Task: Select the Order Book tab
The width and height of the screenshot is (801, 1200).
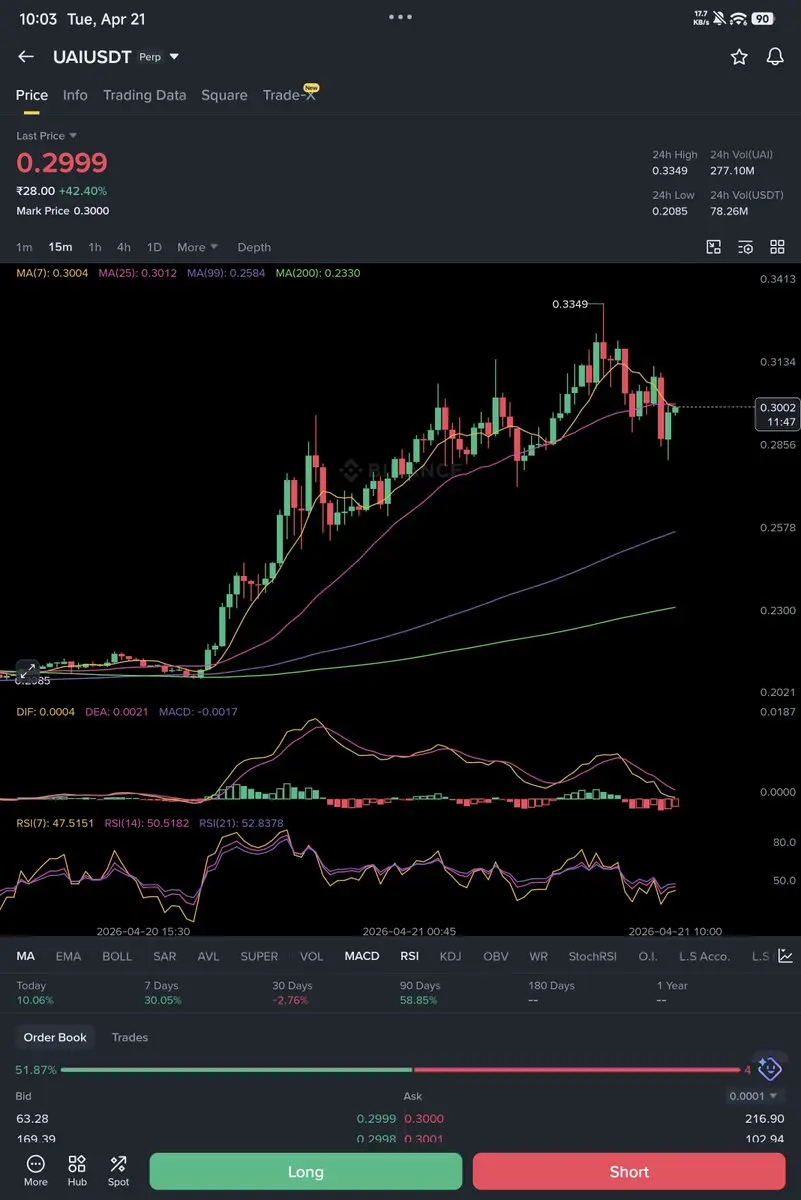Action: (55, 1037)
